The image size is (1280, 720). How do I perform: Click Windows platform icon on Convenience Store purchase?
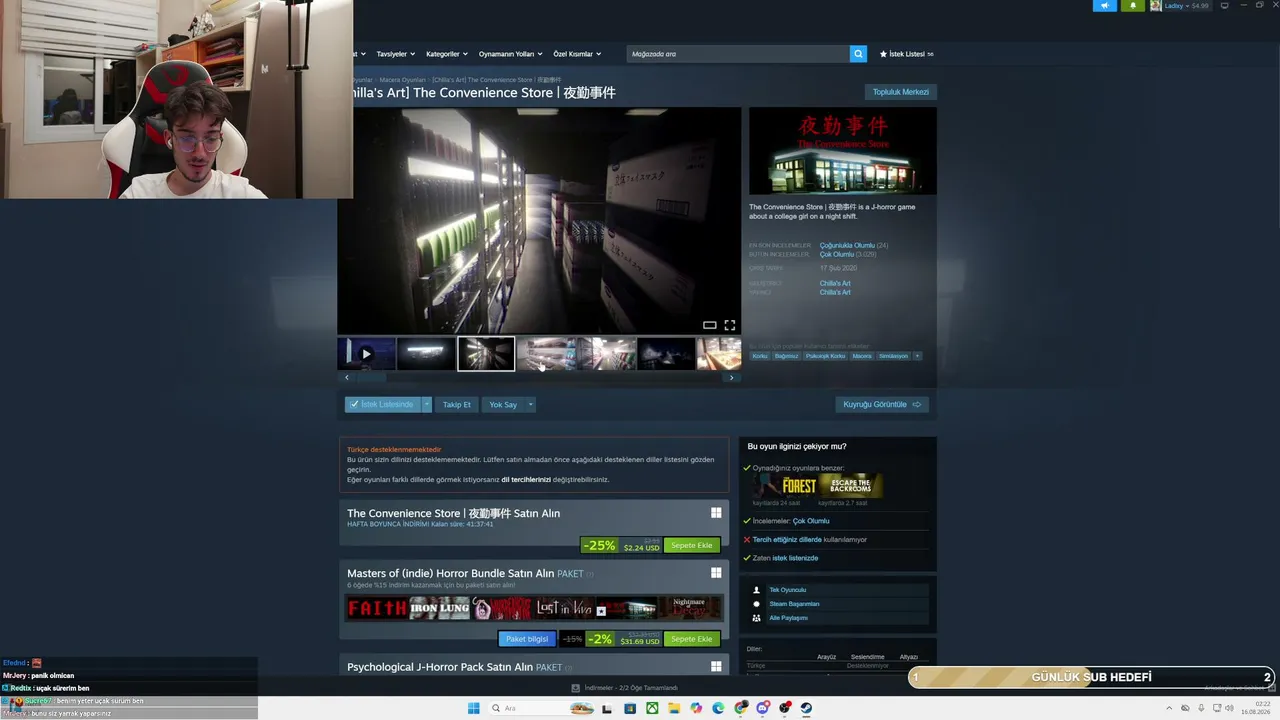tap(716, 513)
